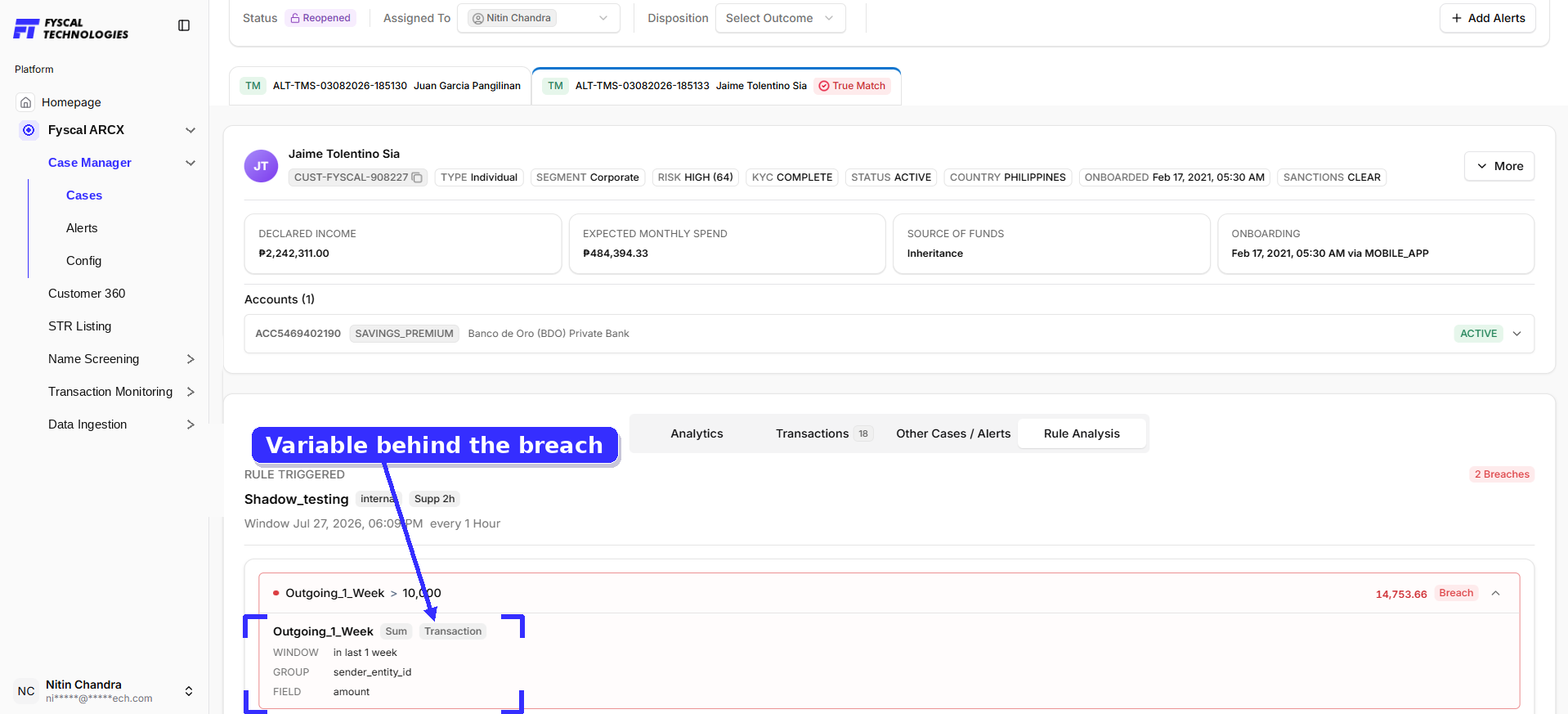Open the Alerts page
The height and width of the screenshot is (714, 1568).
82,228
